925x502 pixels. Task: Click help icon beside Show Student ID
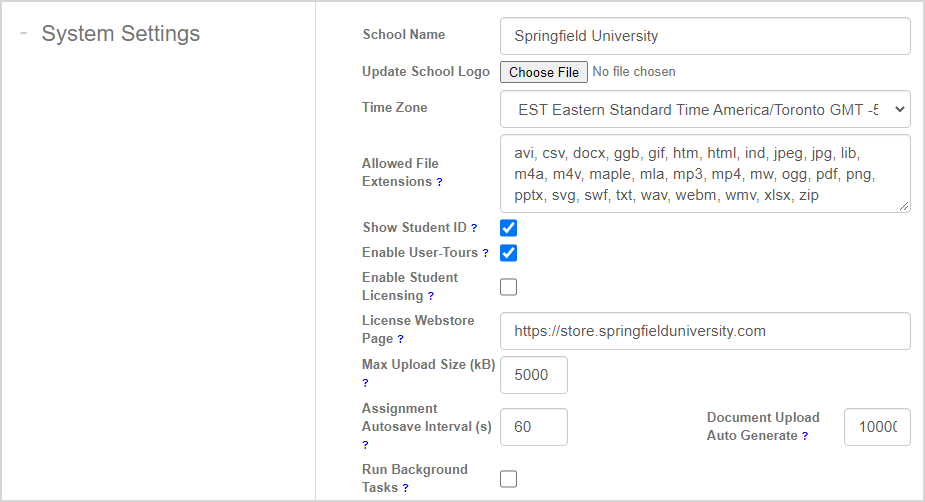click(474, 228)
